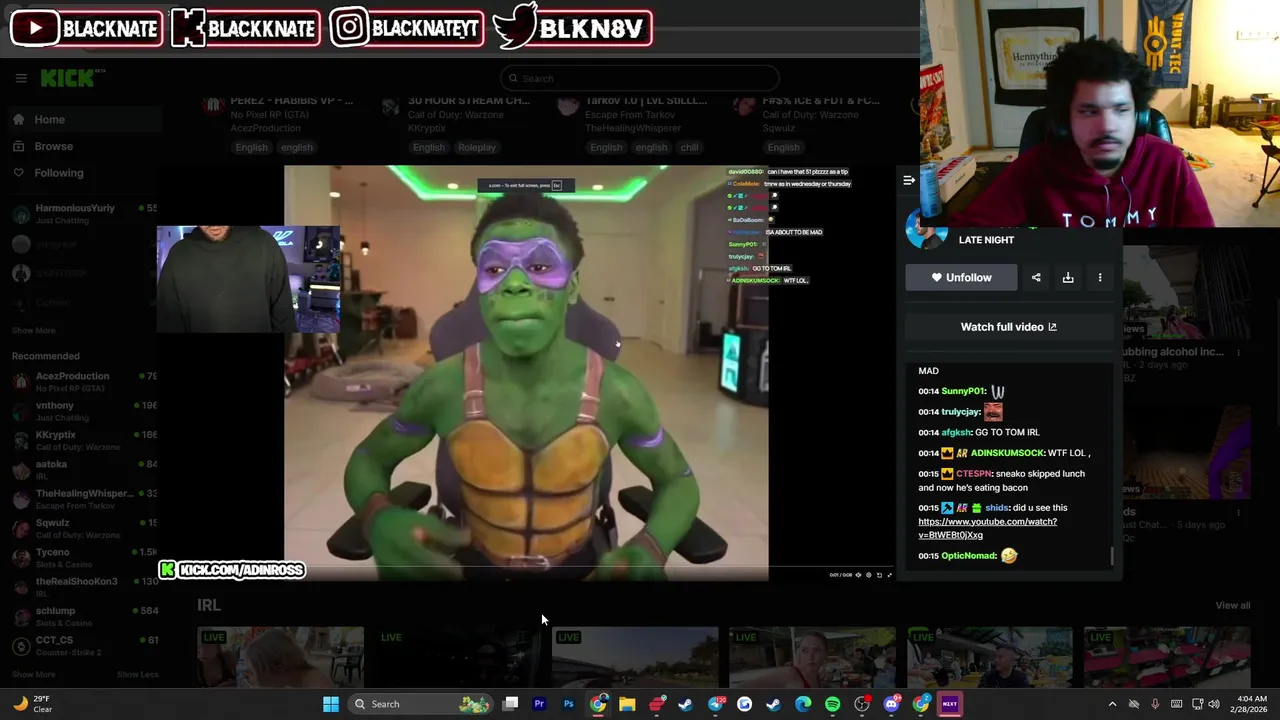This screenshot has height=720, width=1280.
Task: Open Spotify from taskbar
Action: coord(832,704)
